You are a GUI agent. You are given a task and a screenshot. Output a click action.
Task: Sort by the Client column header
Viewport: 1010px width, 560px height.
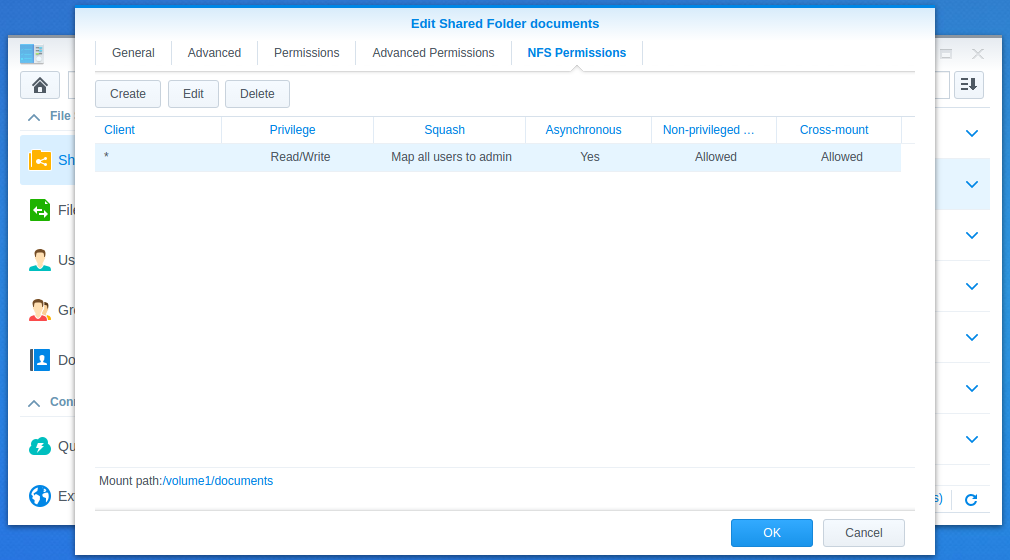(x=158, y=130)
